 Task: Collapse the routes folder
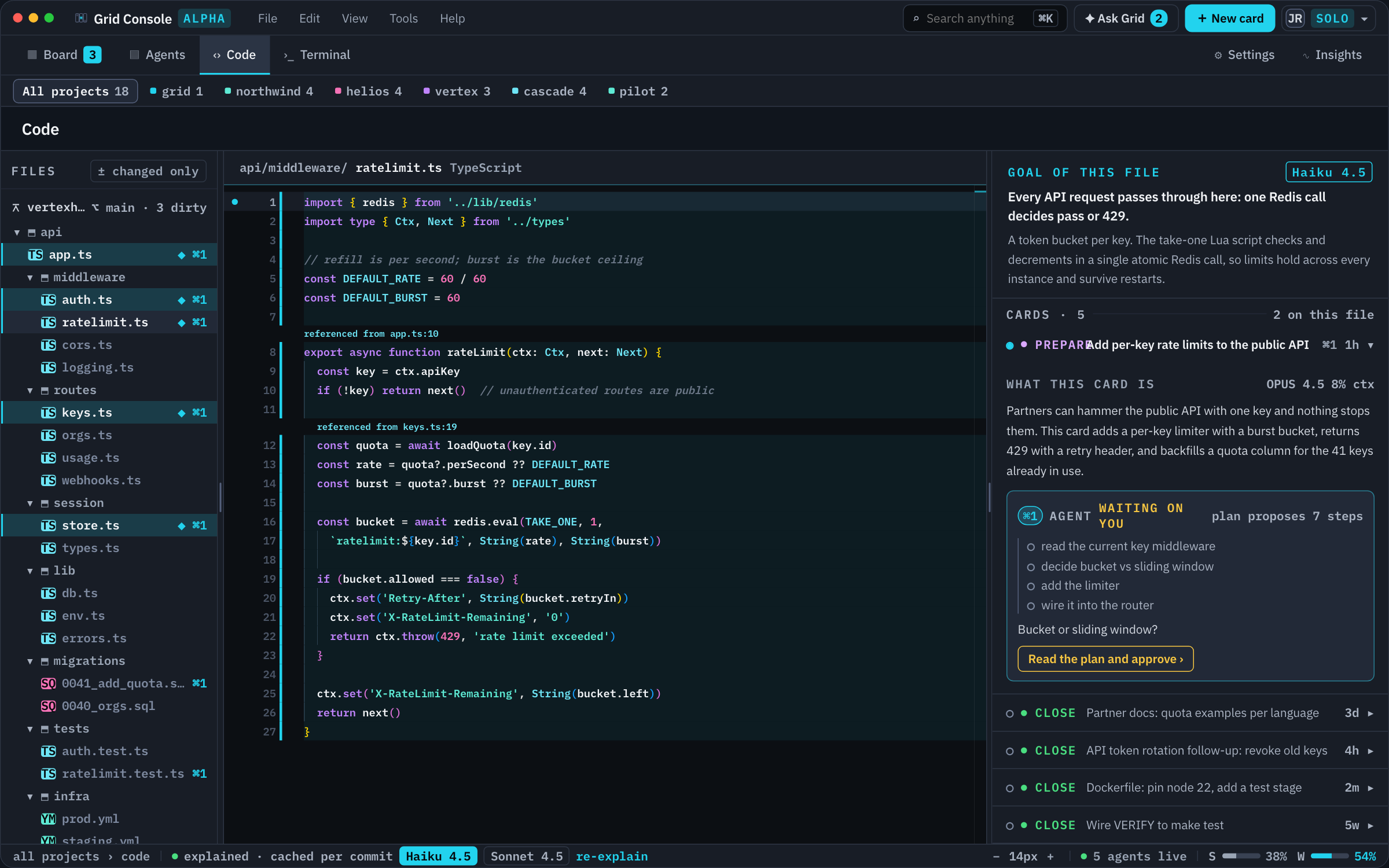tap(30, 391)
